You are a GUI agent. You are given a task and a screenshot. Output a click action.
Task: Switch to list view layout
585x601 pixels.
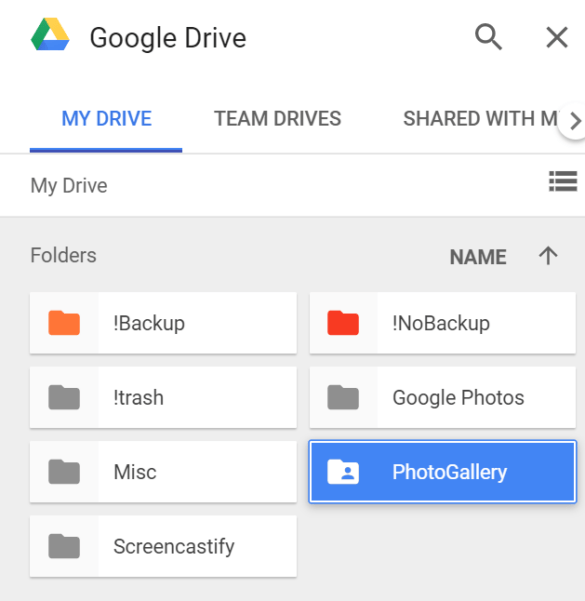tap(563, 181)
